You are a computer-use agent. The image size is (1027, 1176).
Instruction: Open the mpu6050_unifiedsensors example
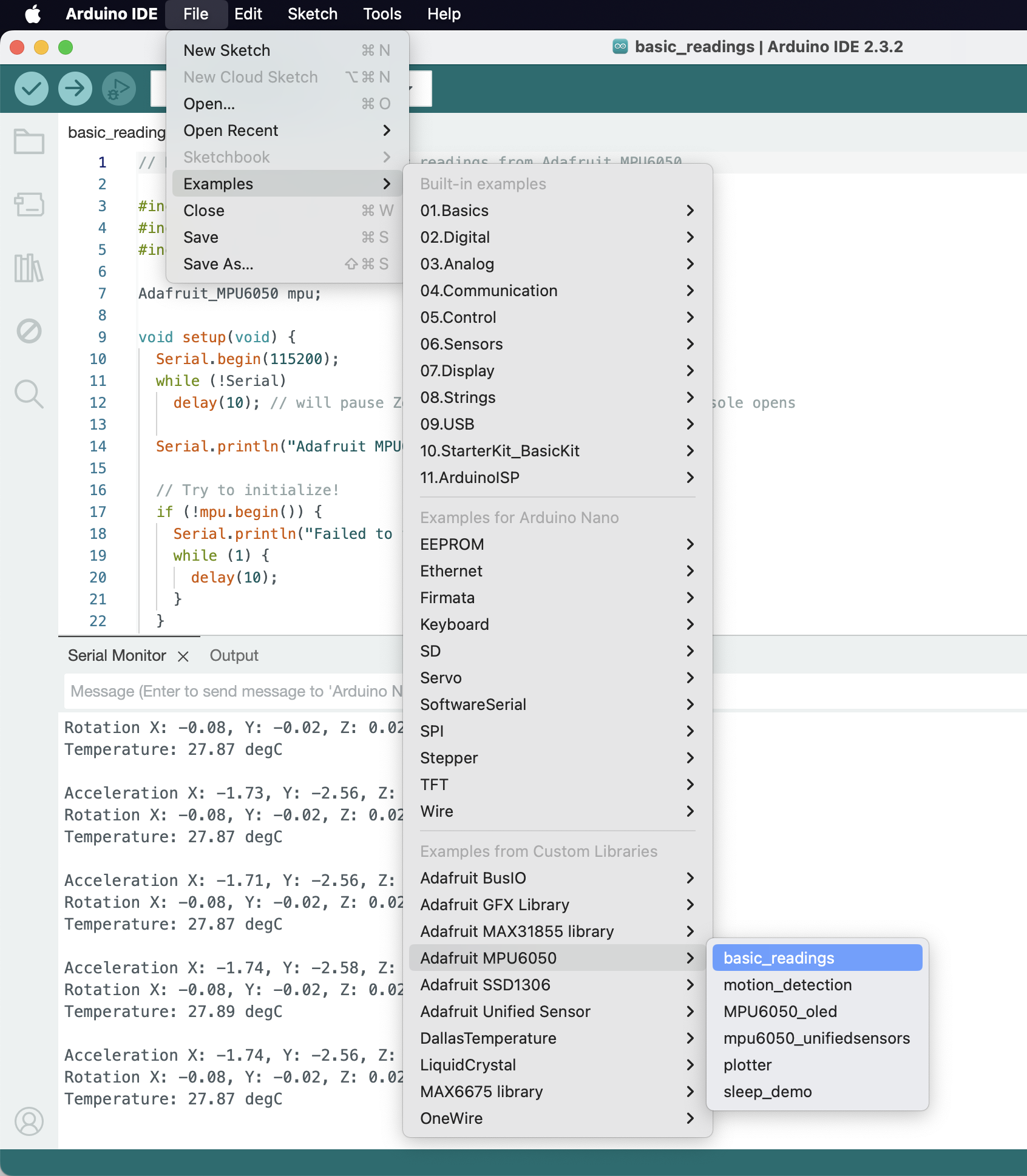817,1038
